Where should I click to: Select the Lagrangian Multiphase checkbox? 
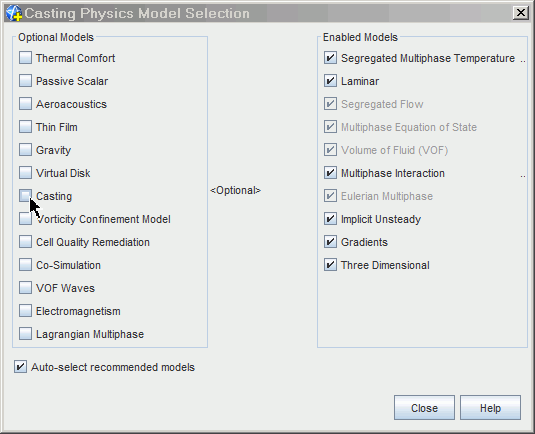26,334
